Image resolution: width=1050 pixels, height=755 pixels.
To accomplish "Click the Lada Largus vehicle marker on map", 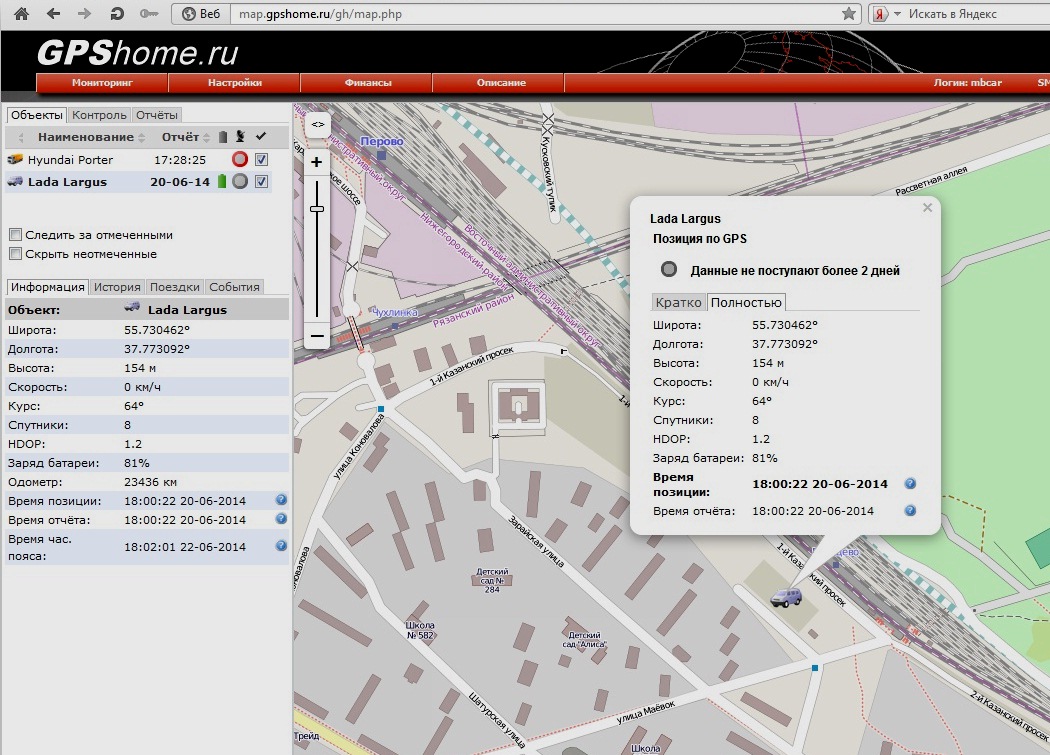I will [x=785, y=597].
